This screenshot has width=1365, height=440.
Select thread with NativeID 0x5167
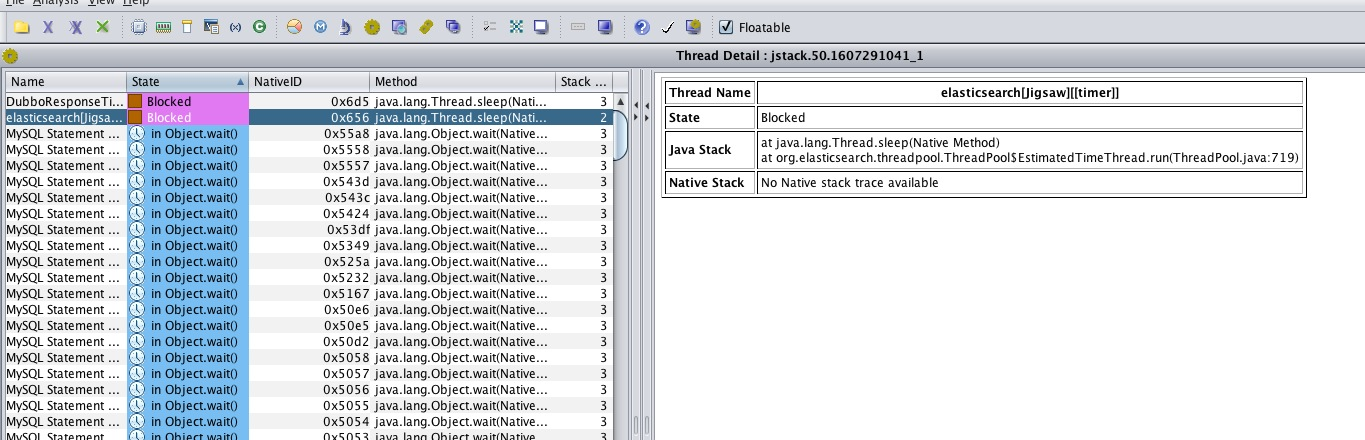309,294
